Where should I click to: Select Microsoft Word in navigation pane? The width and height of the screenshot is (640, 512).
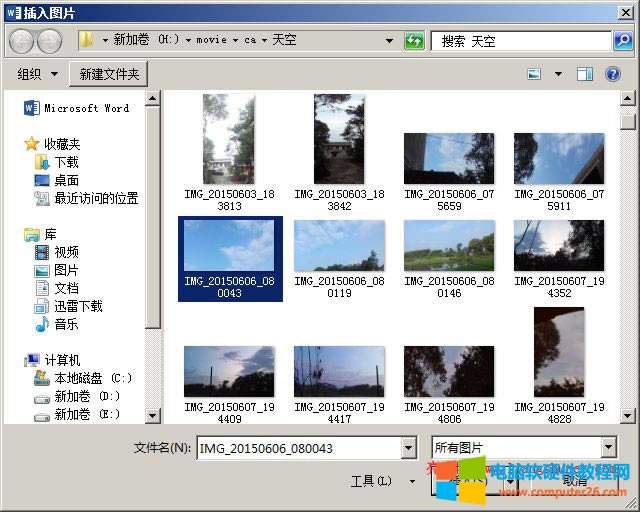(x=85, y=108)
